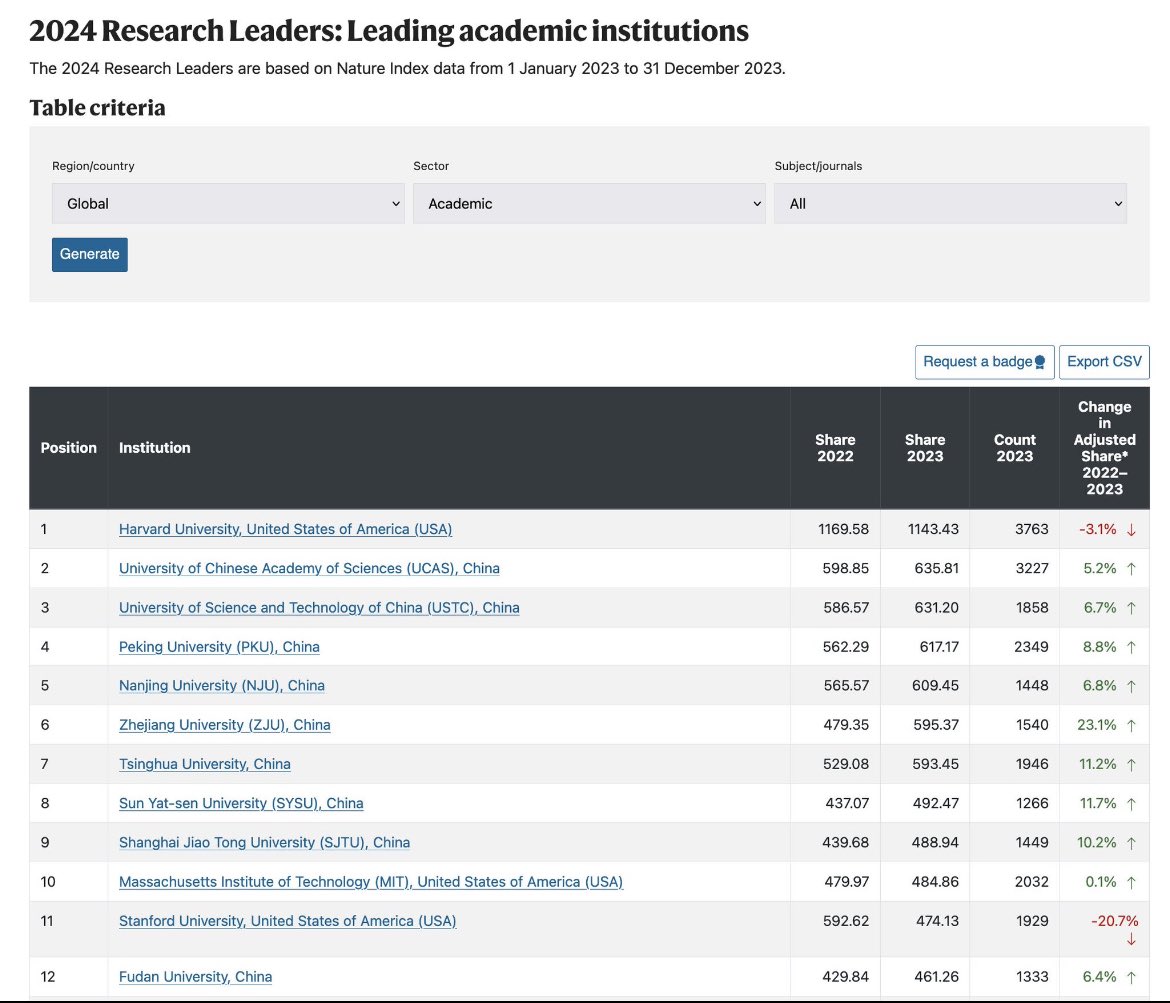
Task: Click the green up arrow beside 5.2%
Action: coord(1131,569)
